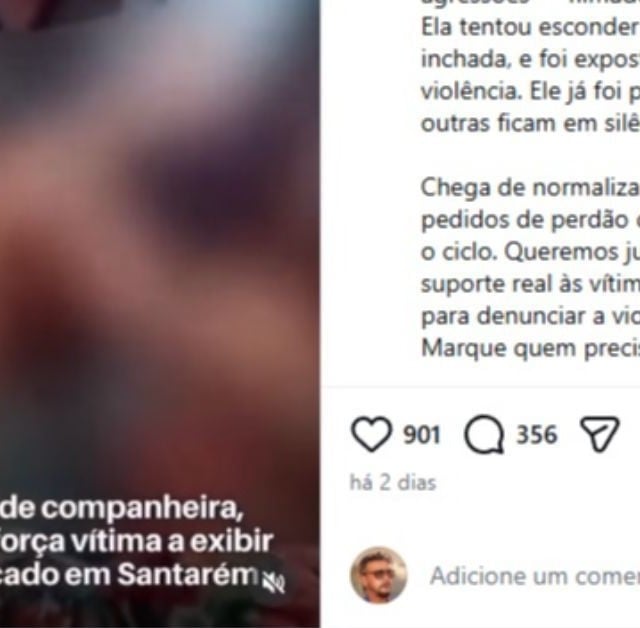Select the "outras ficam em" caption line
Viewport: 640px width, 628px height.
[x=530, y=124]
